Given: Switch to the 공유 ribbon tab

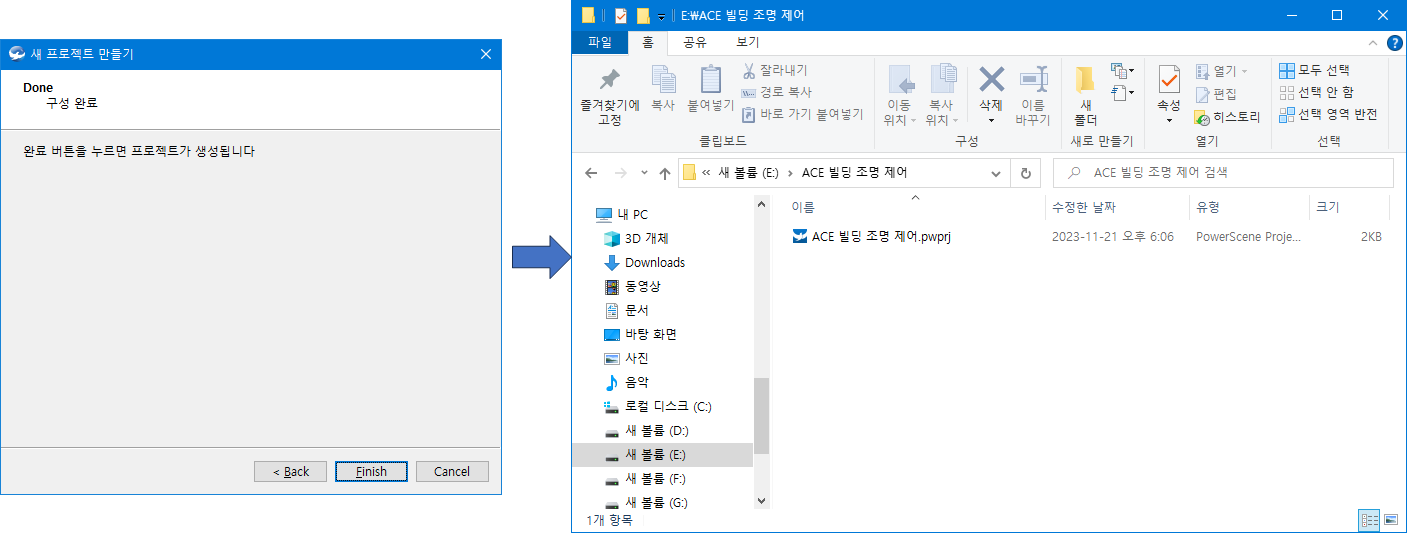Looking at the screenshot, I should coord(695,42).
